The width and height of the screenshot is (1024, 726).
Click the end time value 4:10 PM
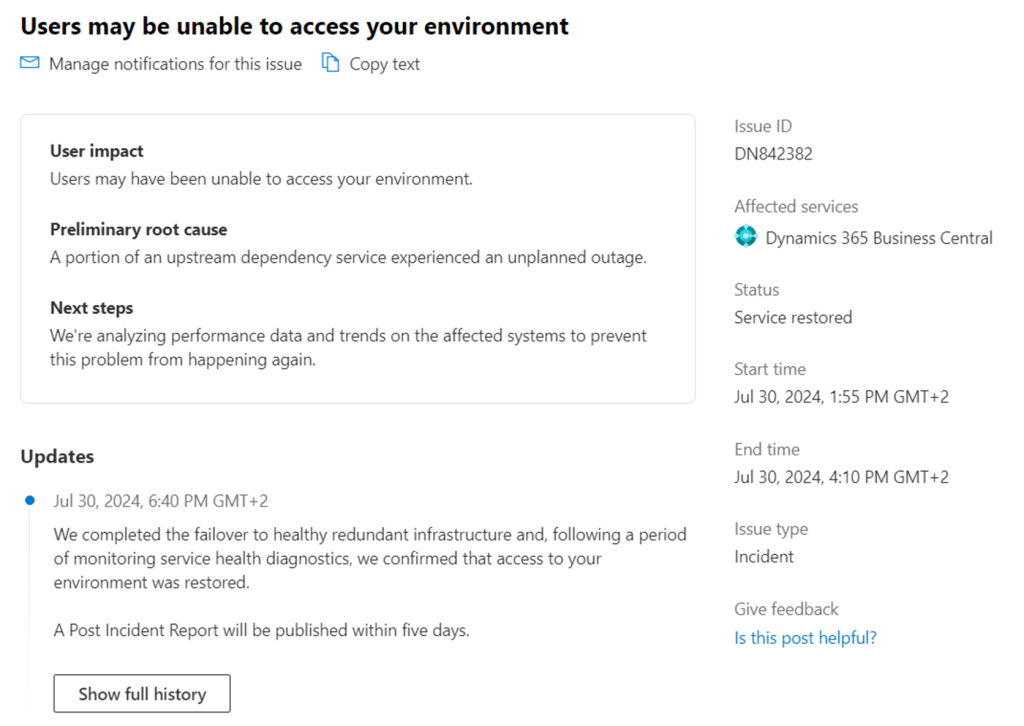point(841,477)
